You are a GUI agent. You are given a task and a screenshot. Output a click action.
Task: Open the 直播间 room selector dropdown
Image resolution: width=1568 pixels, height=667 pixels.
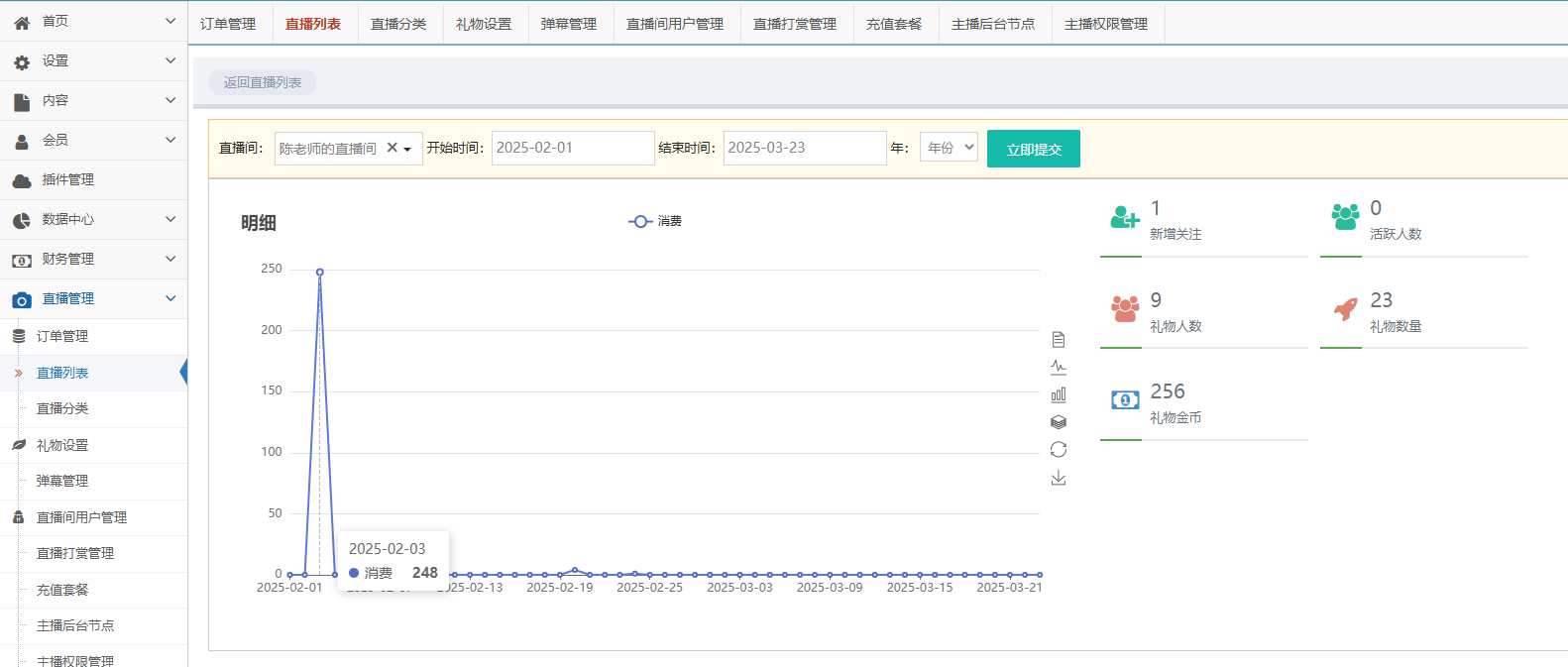pyautogui.click(x=407, y=149)
